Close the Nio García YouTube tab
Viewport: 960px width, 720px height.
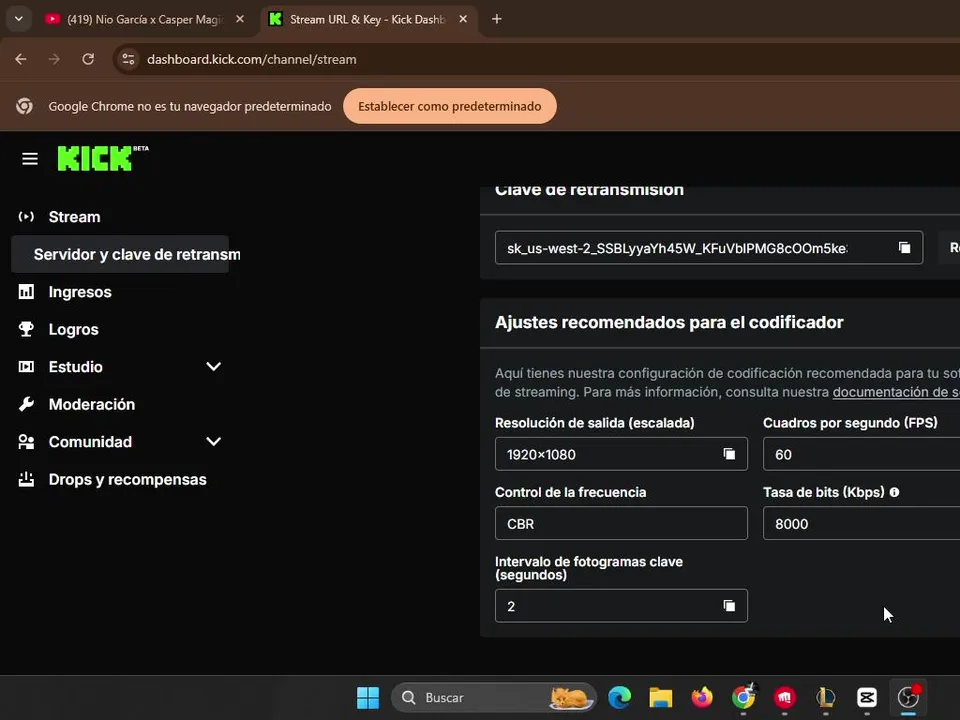click(x=240, y=20)
